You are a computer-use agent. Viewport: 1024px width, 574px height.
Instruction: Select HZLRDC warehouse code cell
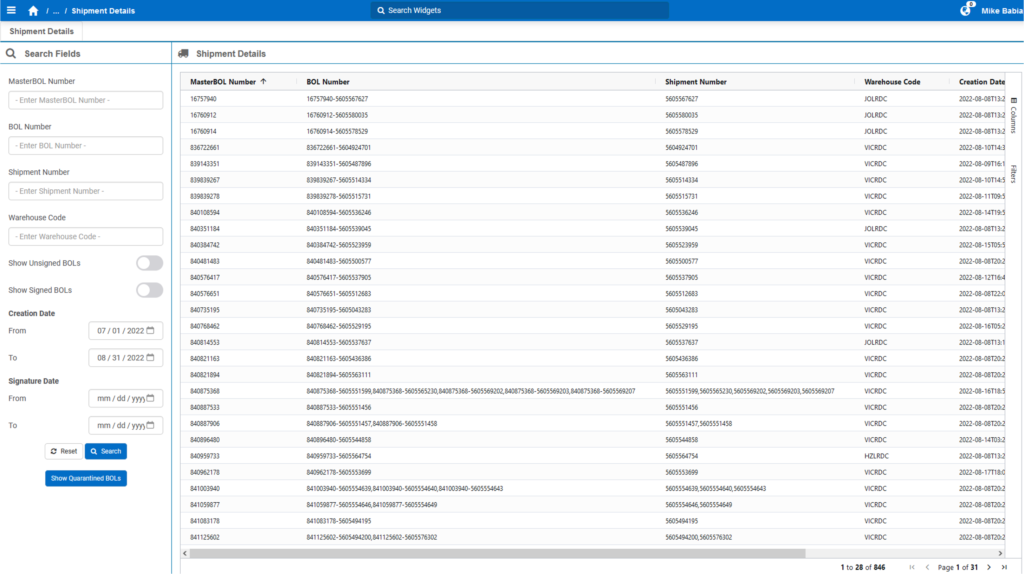coord(876,456)
